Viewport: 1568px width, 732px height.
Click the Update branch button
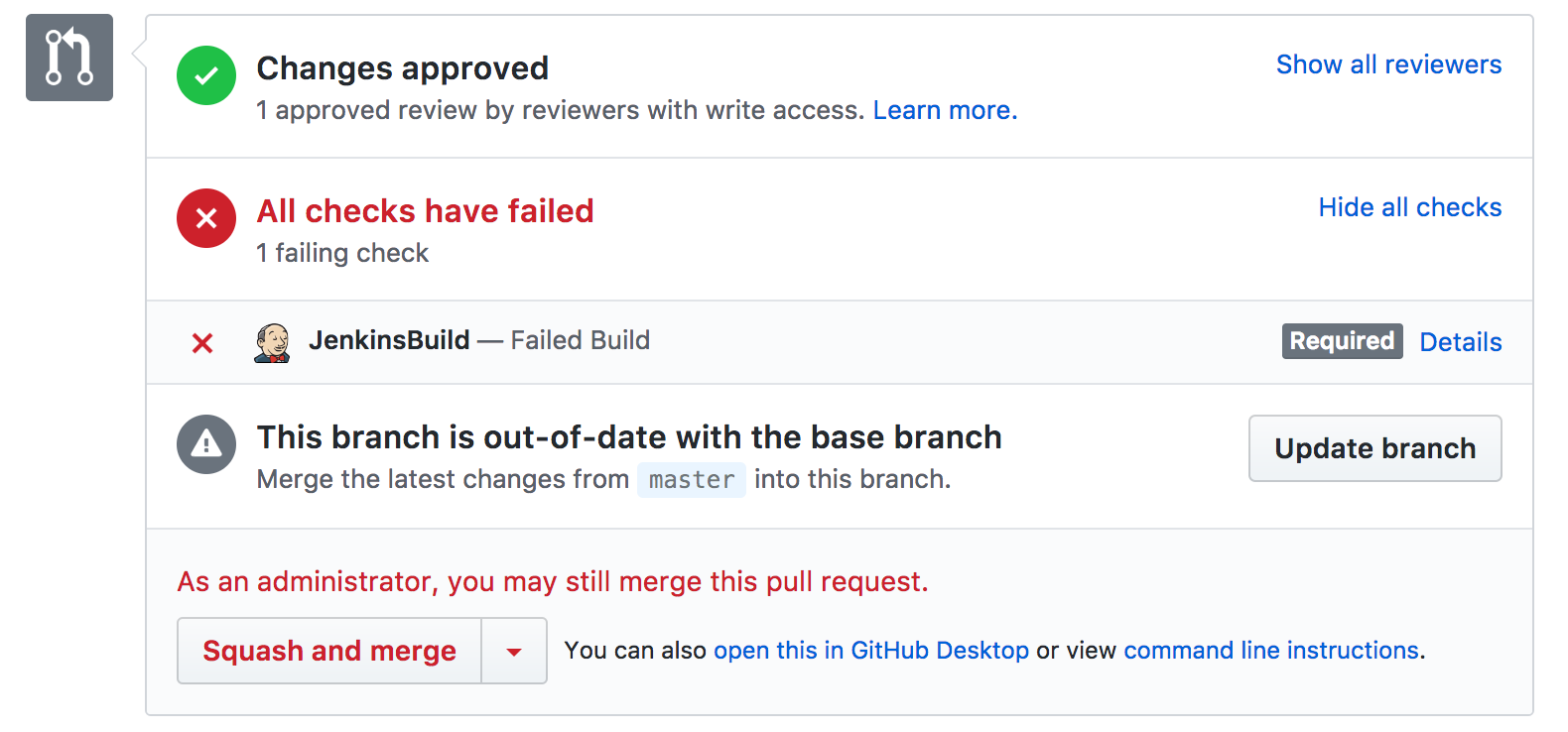click(1375, 448)
